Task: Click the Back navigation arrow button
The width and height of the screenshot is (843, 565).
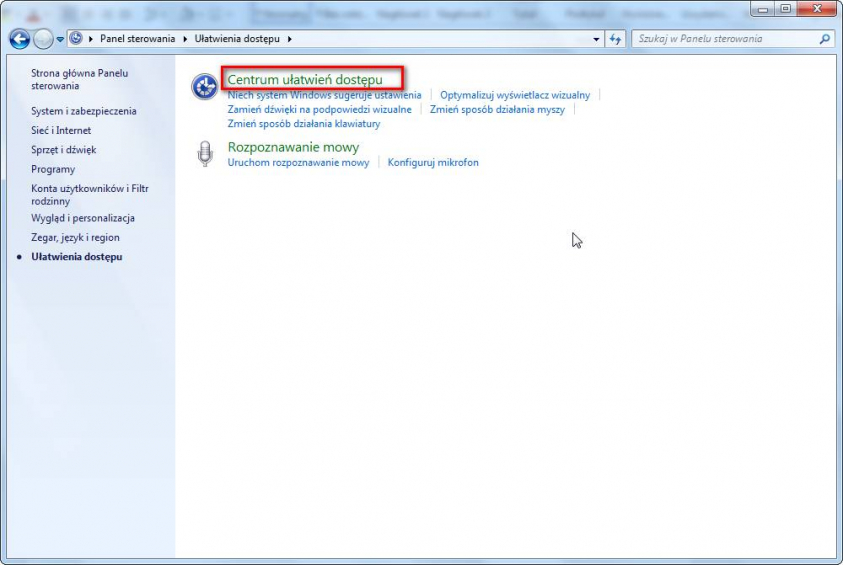Action: (19, 39)
